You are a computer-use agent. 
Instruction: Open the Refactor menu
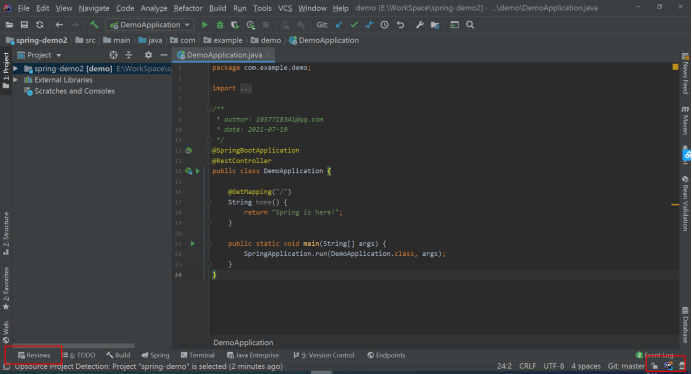[188, 8]
